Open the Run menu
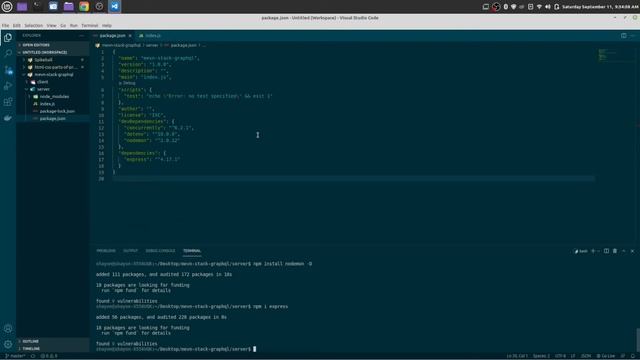The height and width of the screenshot is (360, 640). [73, 25]
